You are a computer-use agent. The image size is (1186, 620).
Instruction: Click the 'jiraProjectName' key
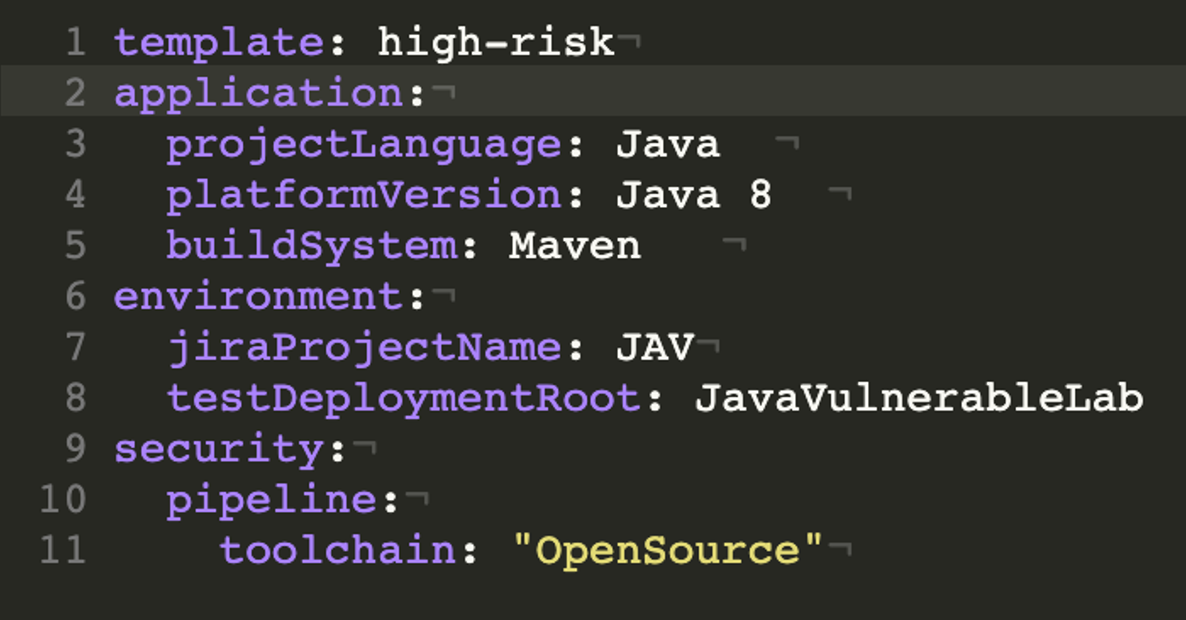(364, 349)
